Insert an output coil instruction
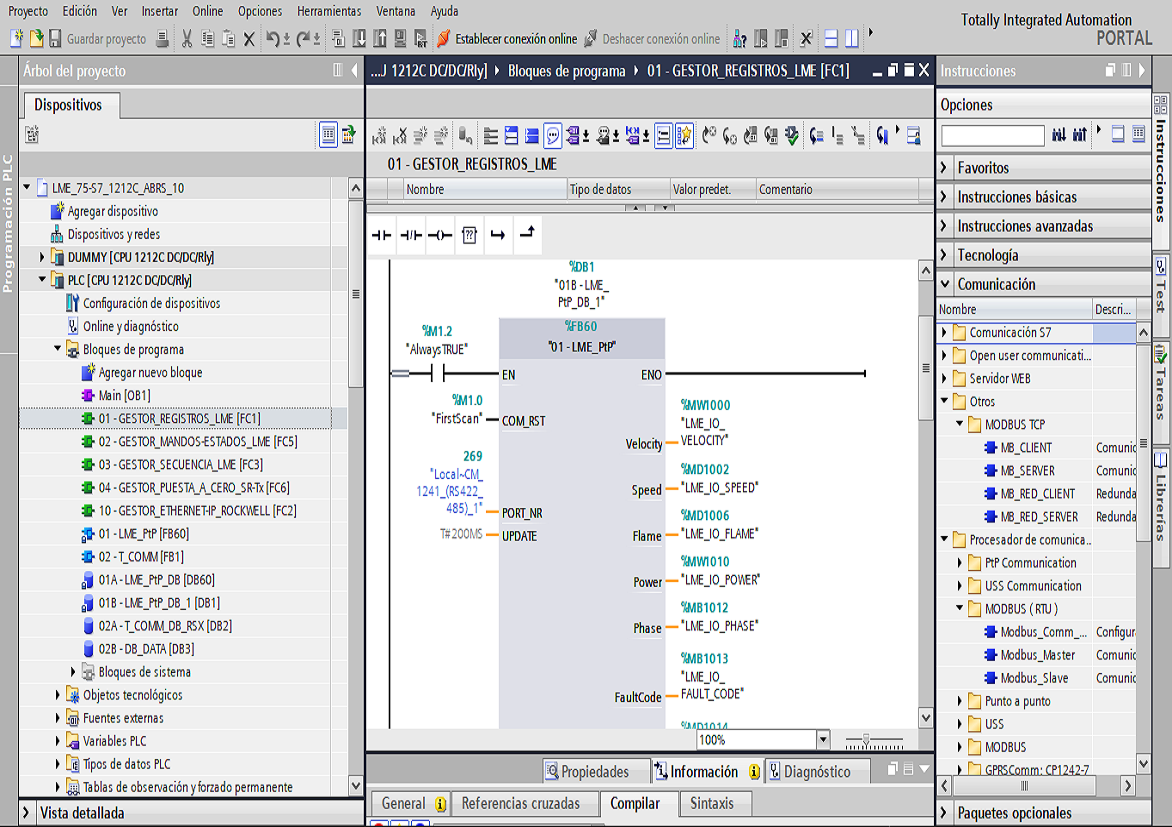The width and height of the screenshot is (1172, 827). click(x=439, y=236)
